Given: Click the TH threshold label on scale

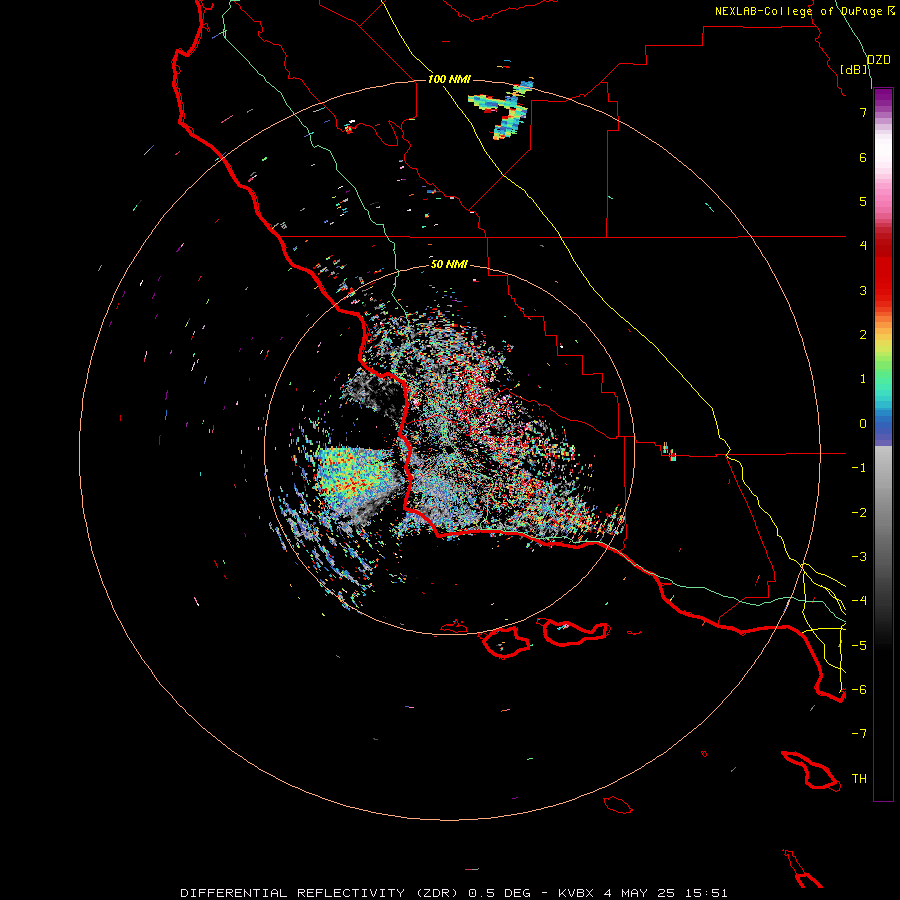Looking at the screenshot, I should click(x=859, y=779).
